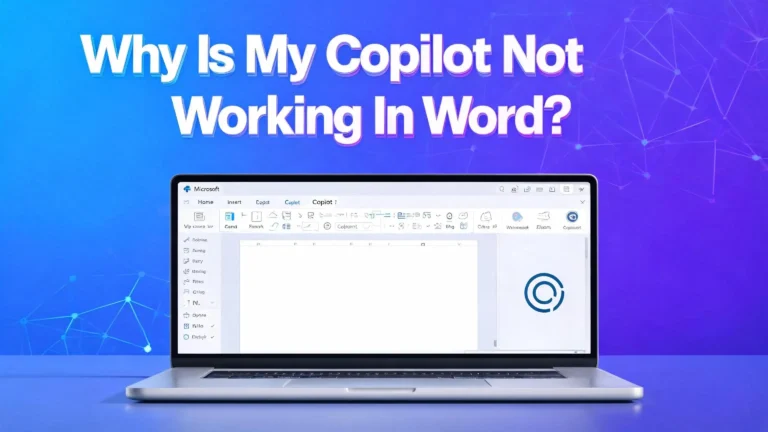Image resolution: width=768 pixels, height=432 pixels.
Task: Open search via the title bar magnifier icon
Action: click(x=502, y=189)
